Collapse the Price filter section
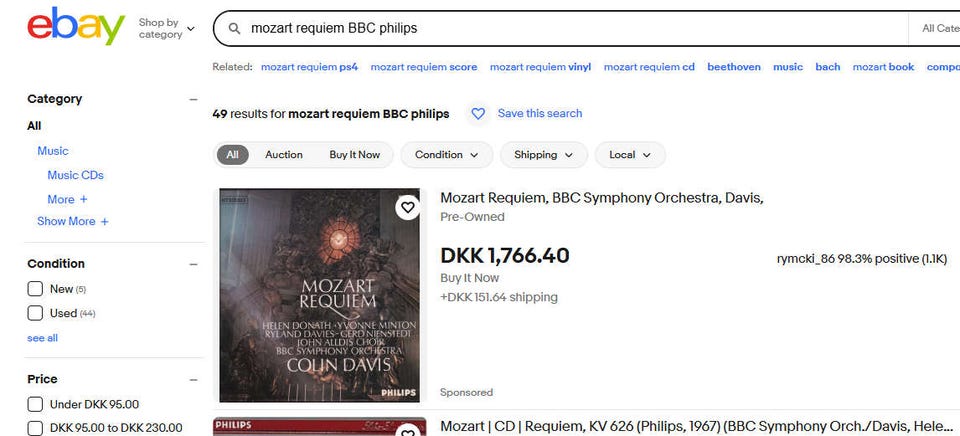This screenshot has height=436, width=960. (x=193, y=380)
